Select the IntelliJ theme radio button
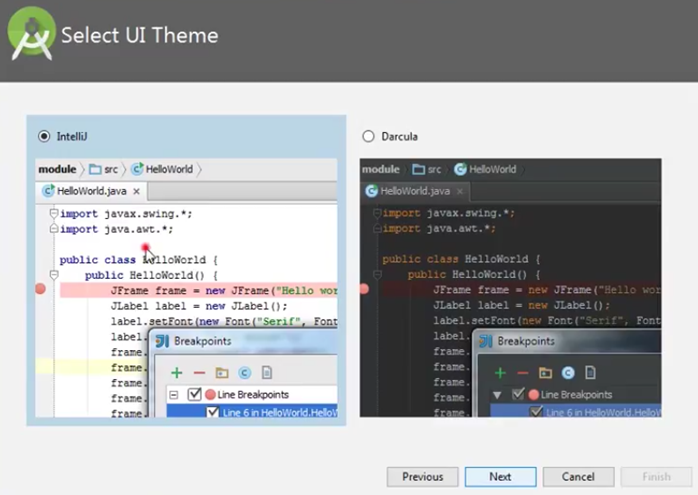The height and width of the screenshot is (495, 698). [x=43, y=136]
